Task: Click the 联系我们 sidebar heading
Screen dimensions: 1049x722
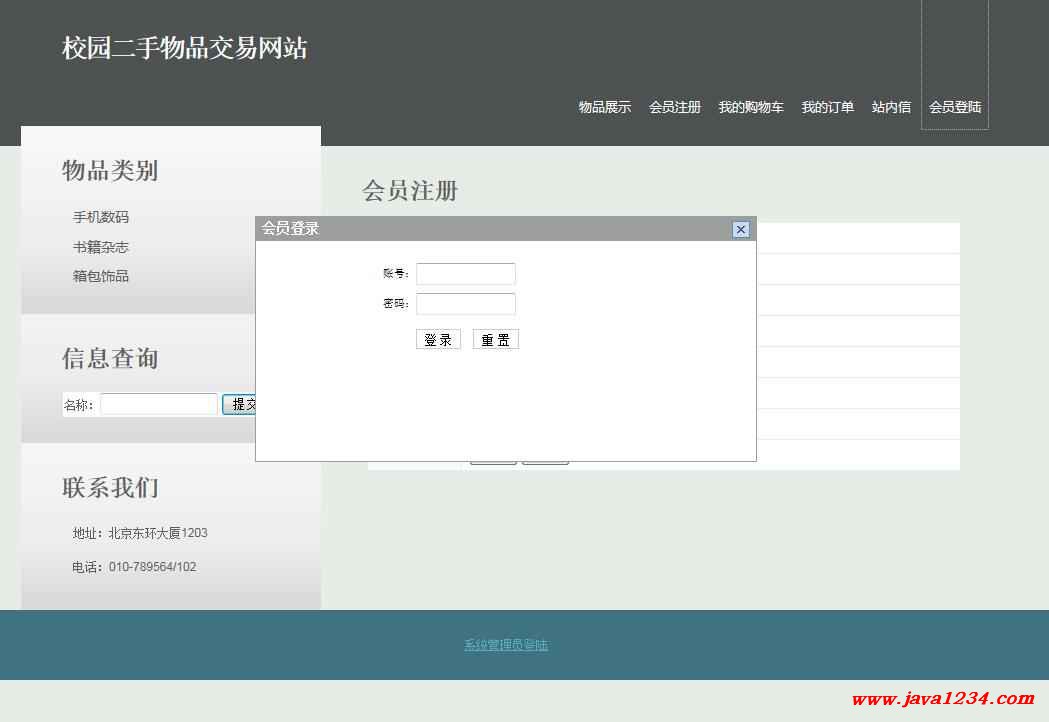Action: 110,488
